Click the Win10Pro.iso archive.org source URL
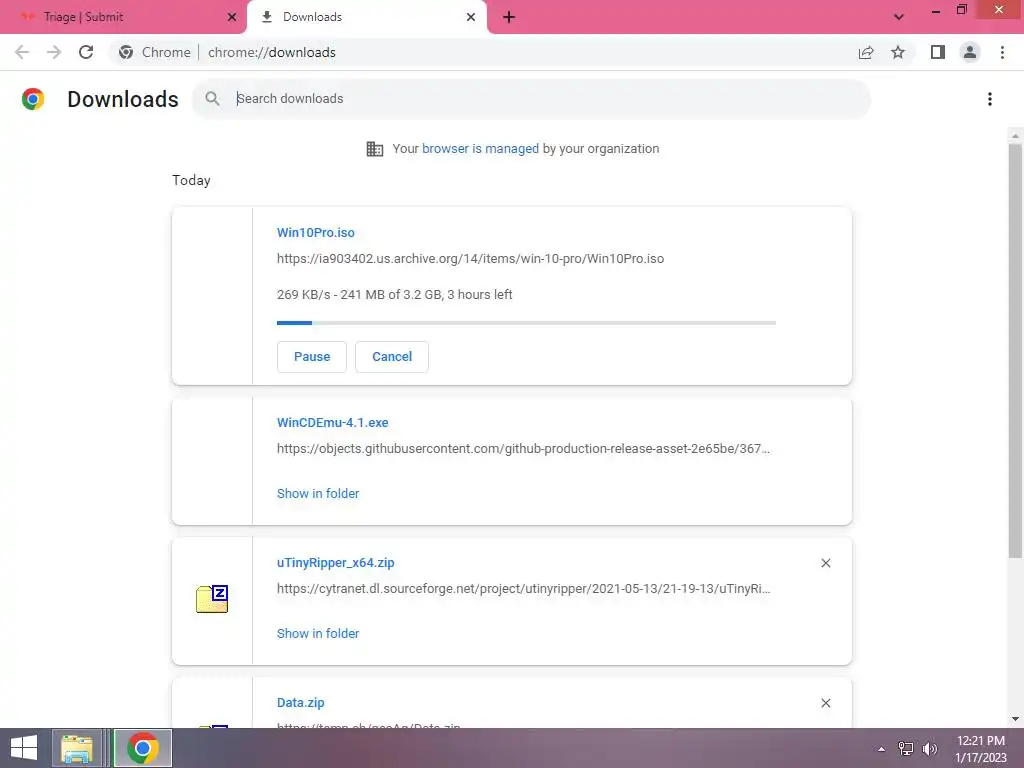Screen dimensions: 1024x768 click(x=470, y=259)
